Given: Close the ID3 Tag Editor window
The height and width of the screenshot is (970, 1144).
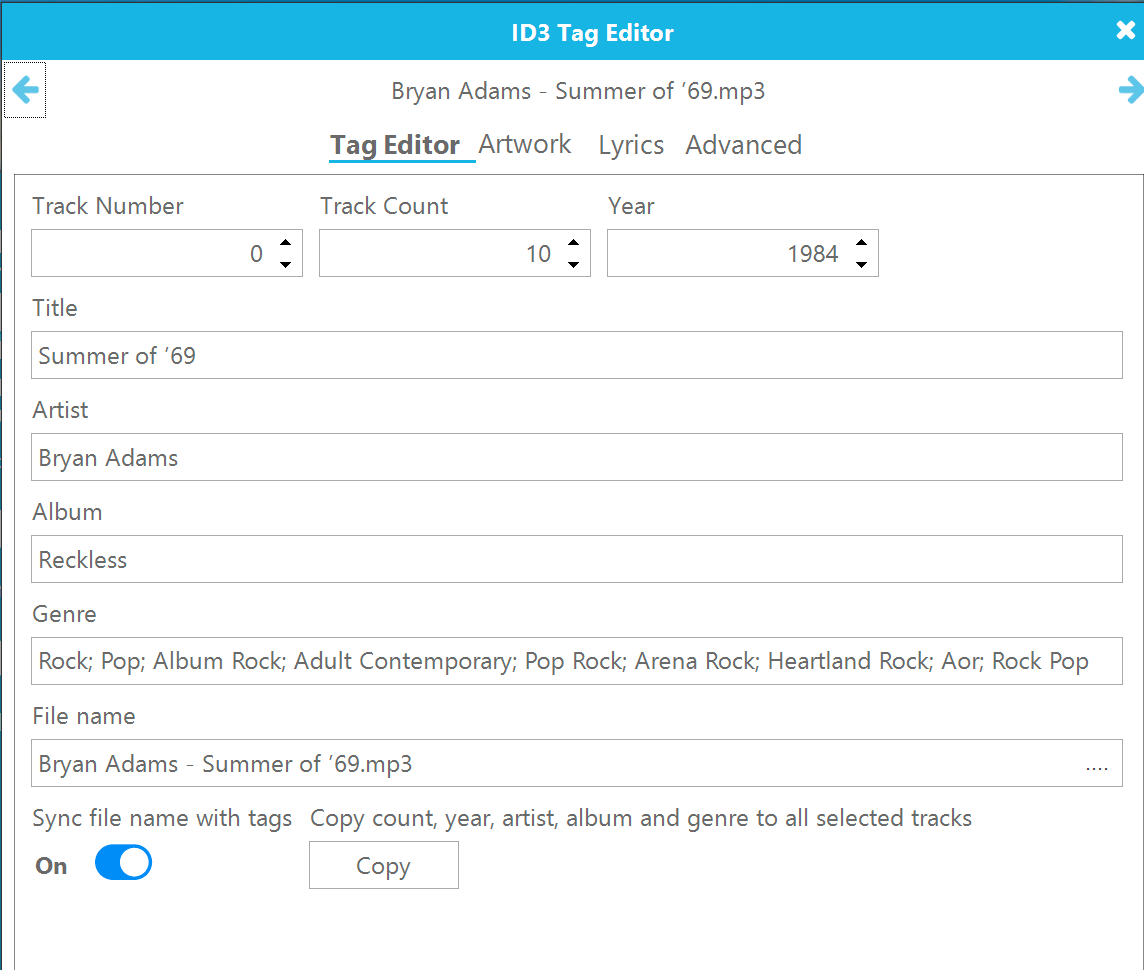Looking at the screenshot, I should (x=1126, y=31).
